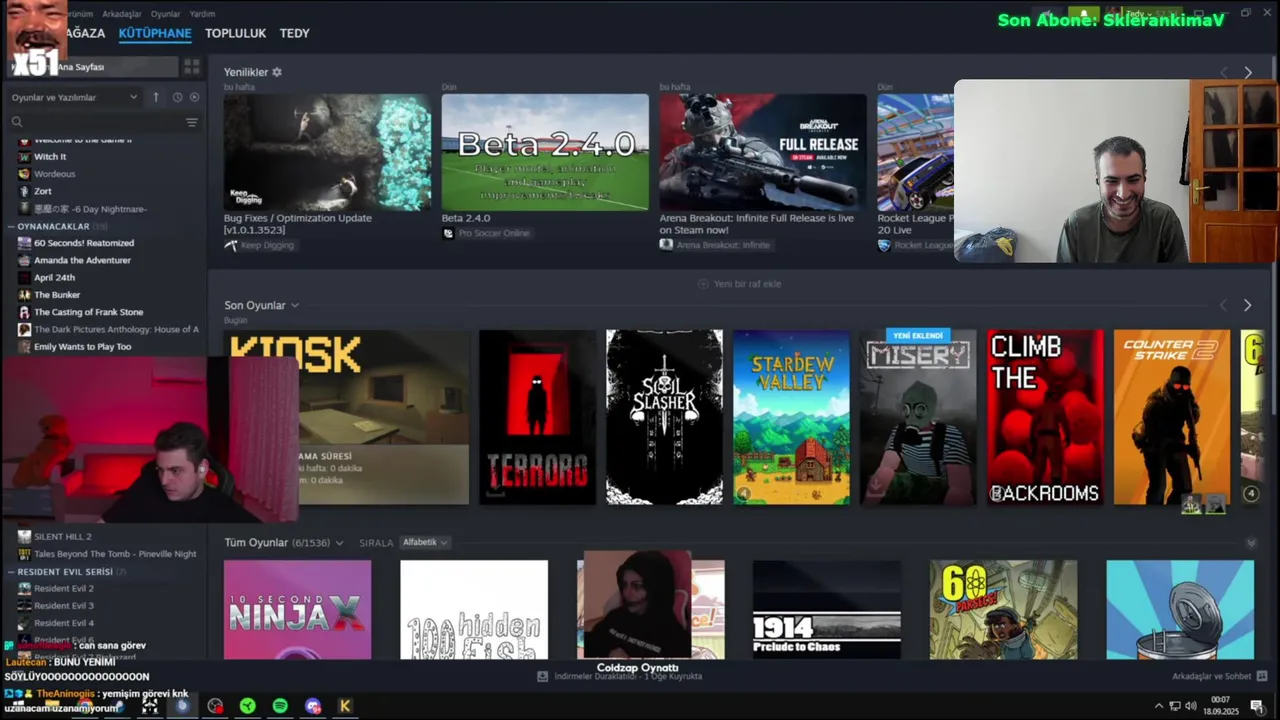Open Discord from the taskbar
Viewport: 1280px width, 720px height.
tap(313, 706)
